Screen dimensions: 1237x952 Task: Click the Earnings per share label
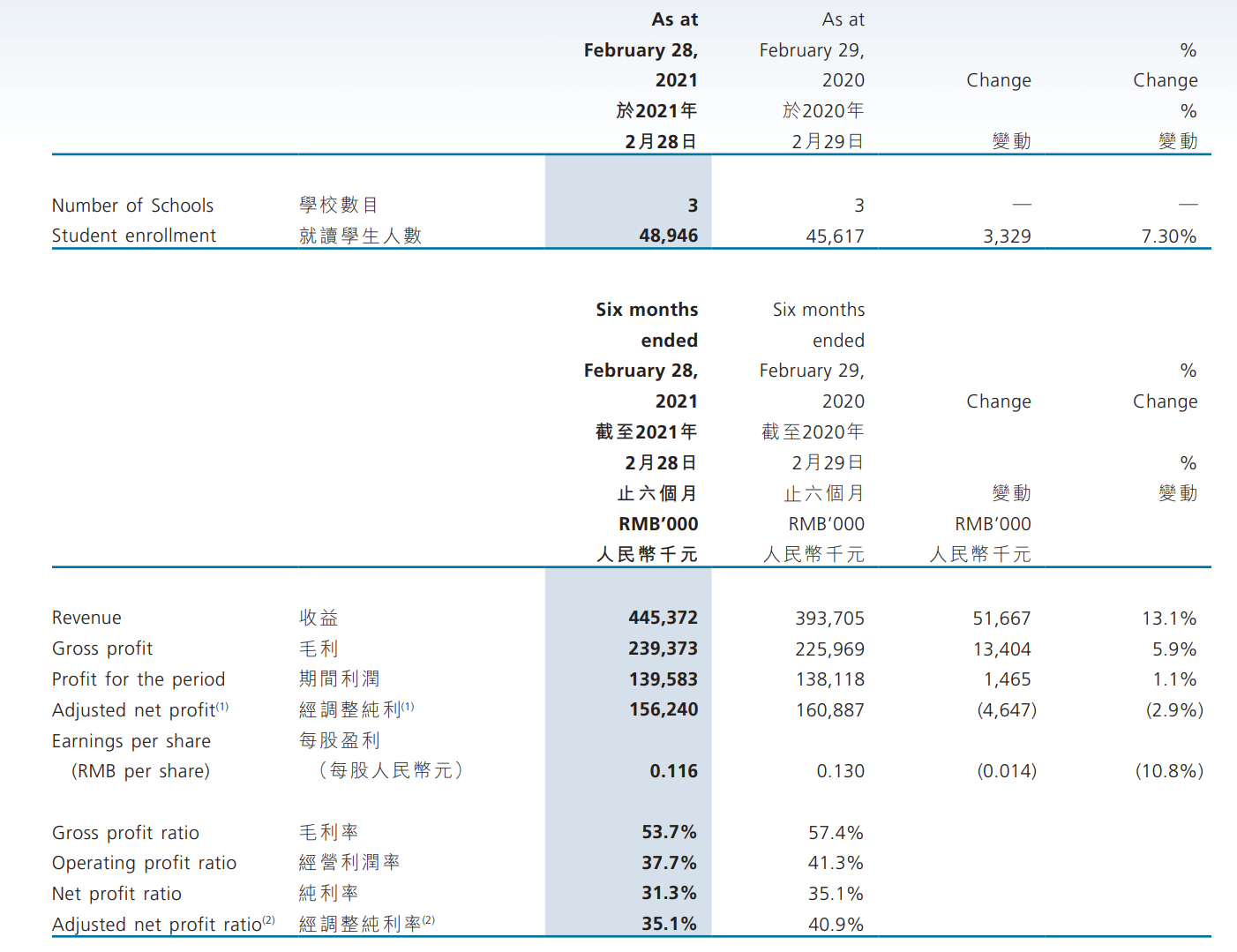(x=131, y=741)
